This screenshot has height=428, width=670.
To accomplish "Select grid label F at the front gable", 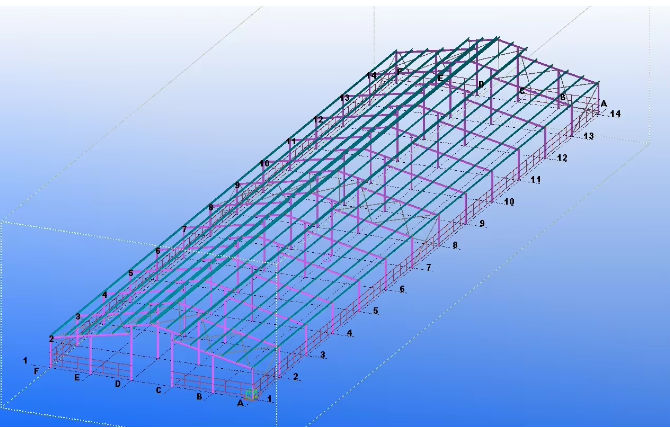I will 37,371.
